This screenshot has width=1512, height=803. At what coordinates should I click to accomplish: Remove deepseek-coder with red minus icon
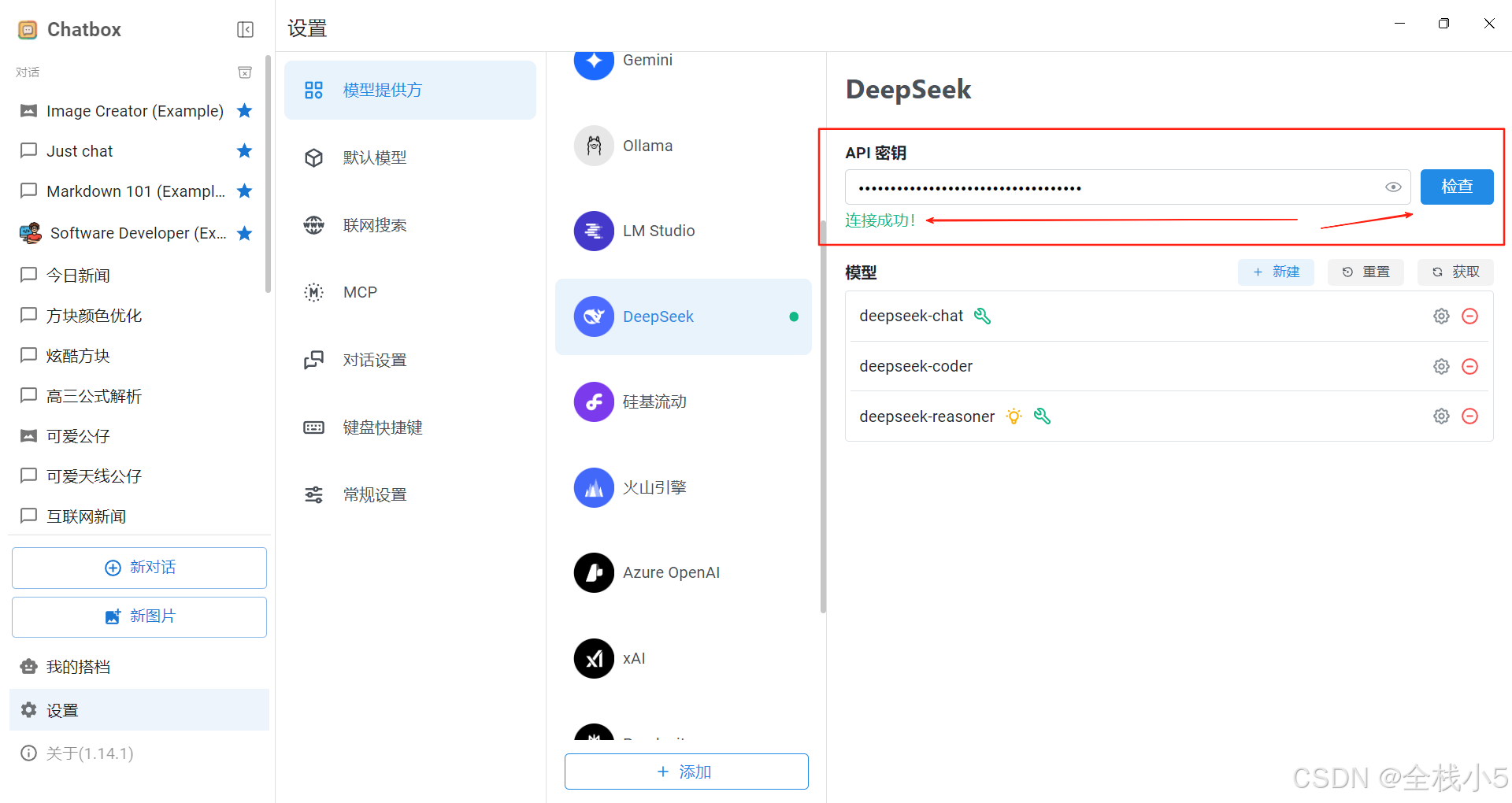coord(1469,366)
